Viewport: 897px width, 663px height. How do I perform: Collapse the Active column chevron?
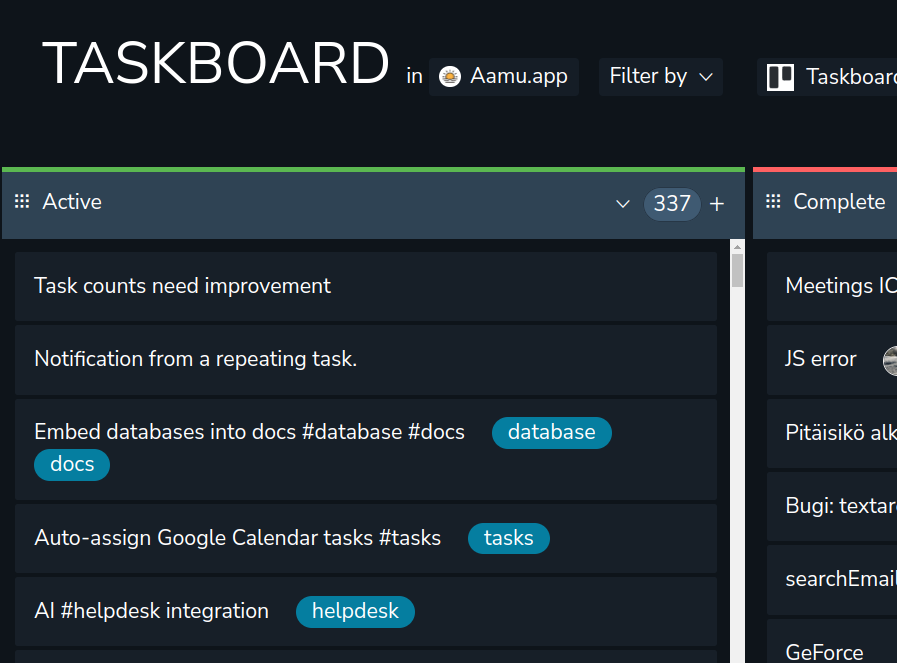click(623, 204)
